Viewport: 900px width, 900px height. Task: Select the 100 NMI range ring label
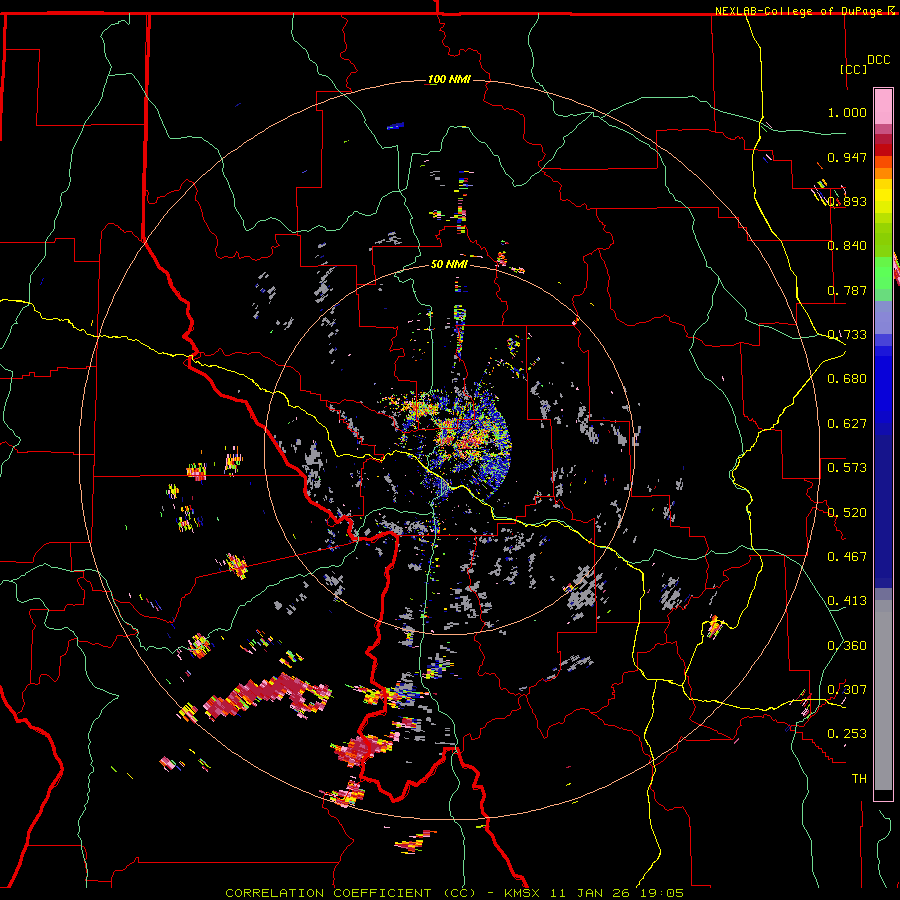(449, 79)
